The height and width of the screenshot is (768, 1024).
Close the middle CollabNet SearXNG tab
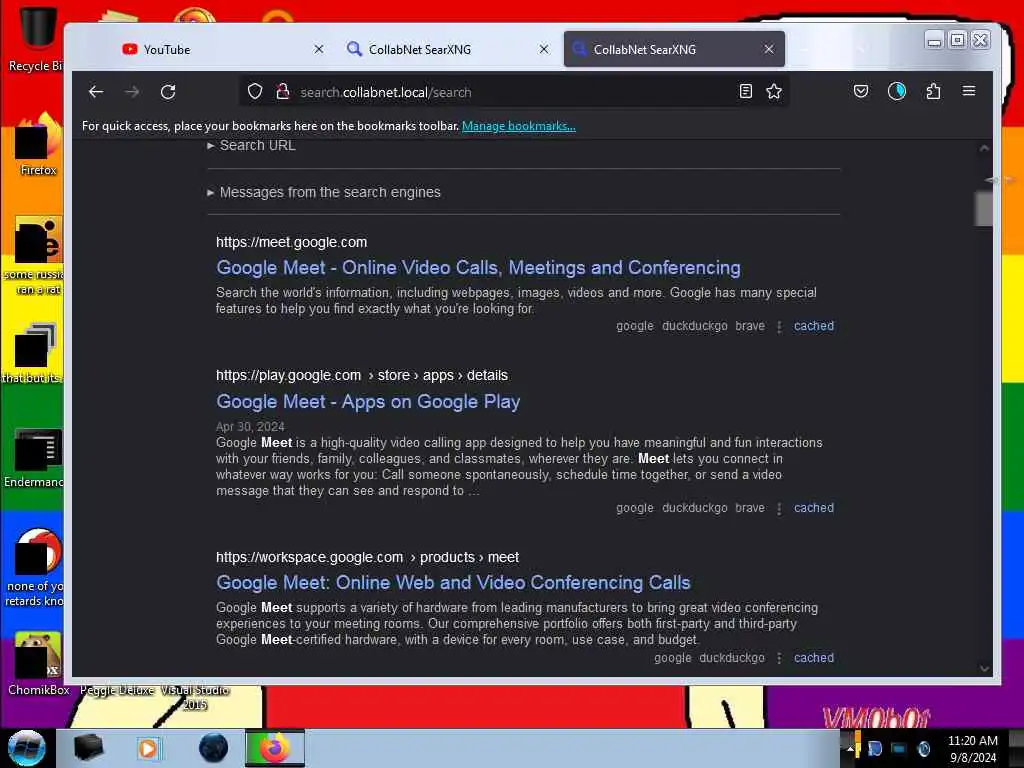pos(544,49)
